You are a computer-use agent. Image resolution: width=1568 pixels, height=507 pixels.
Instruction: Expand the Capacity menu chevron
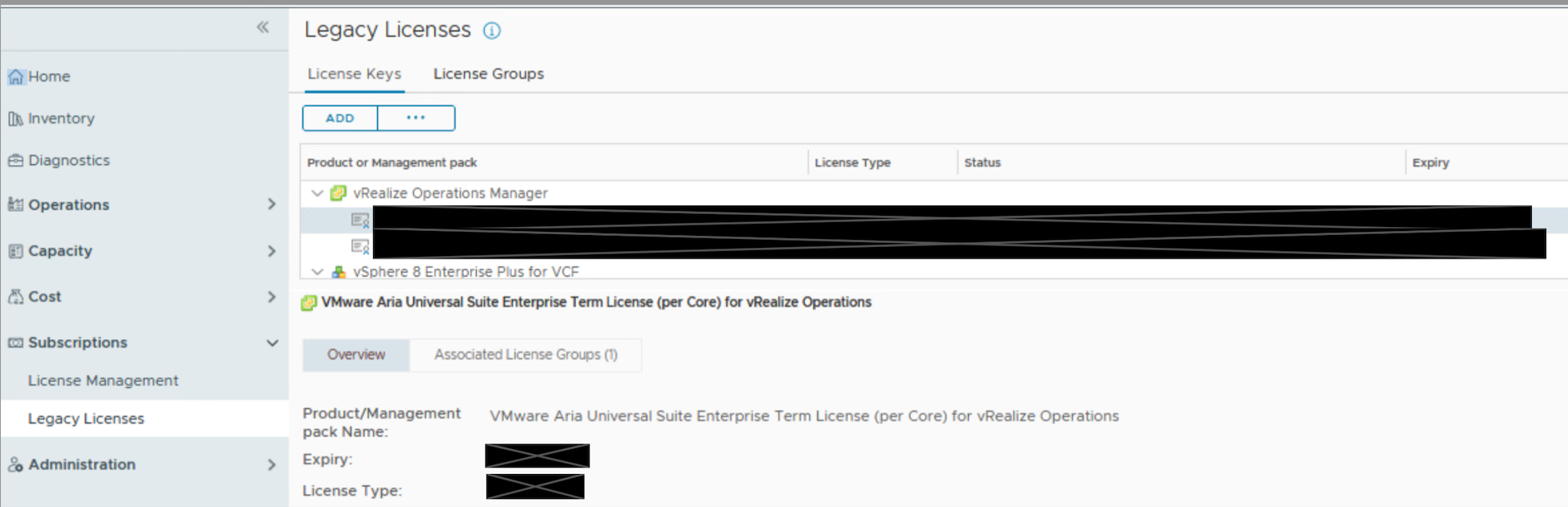(272, 251)
